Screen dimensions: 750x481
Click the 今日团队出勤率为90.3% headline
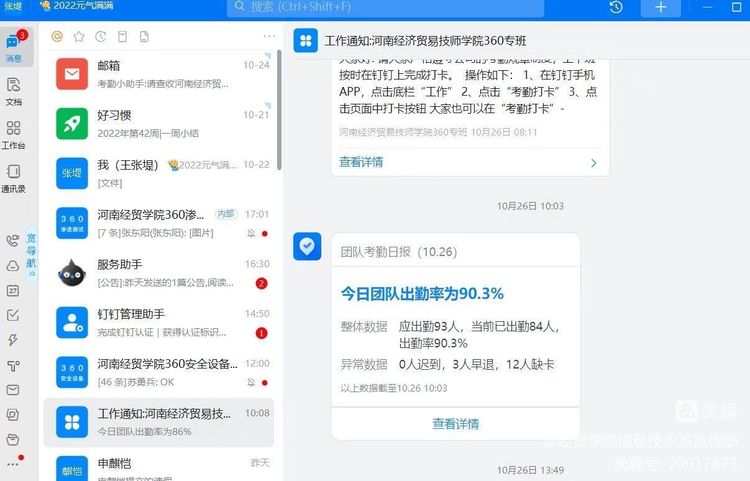click(x=422, y=294)
